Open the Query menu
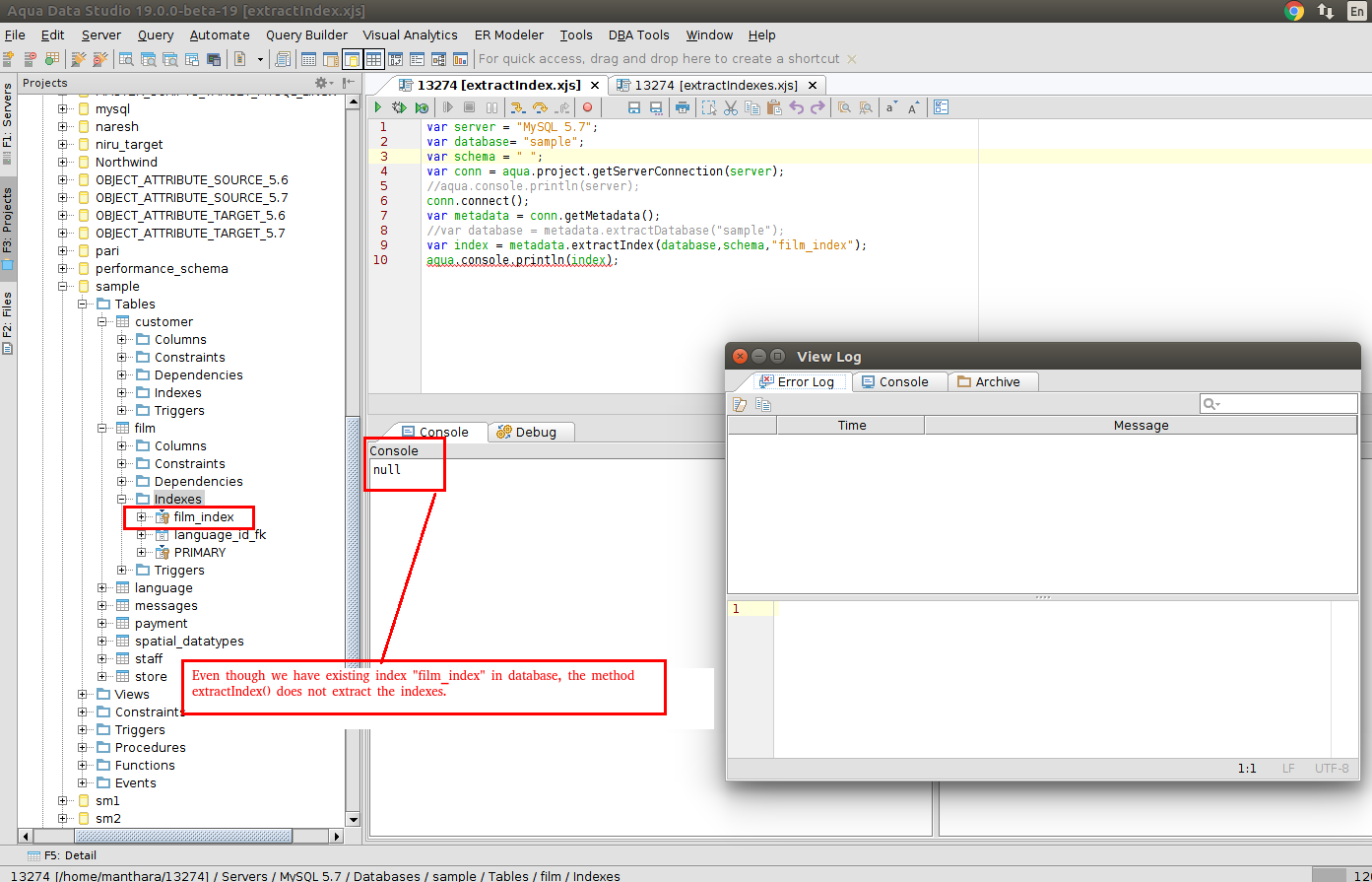 (156, 34)
